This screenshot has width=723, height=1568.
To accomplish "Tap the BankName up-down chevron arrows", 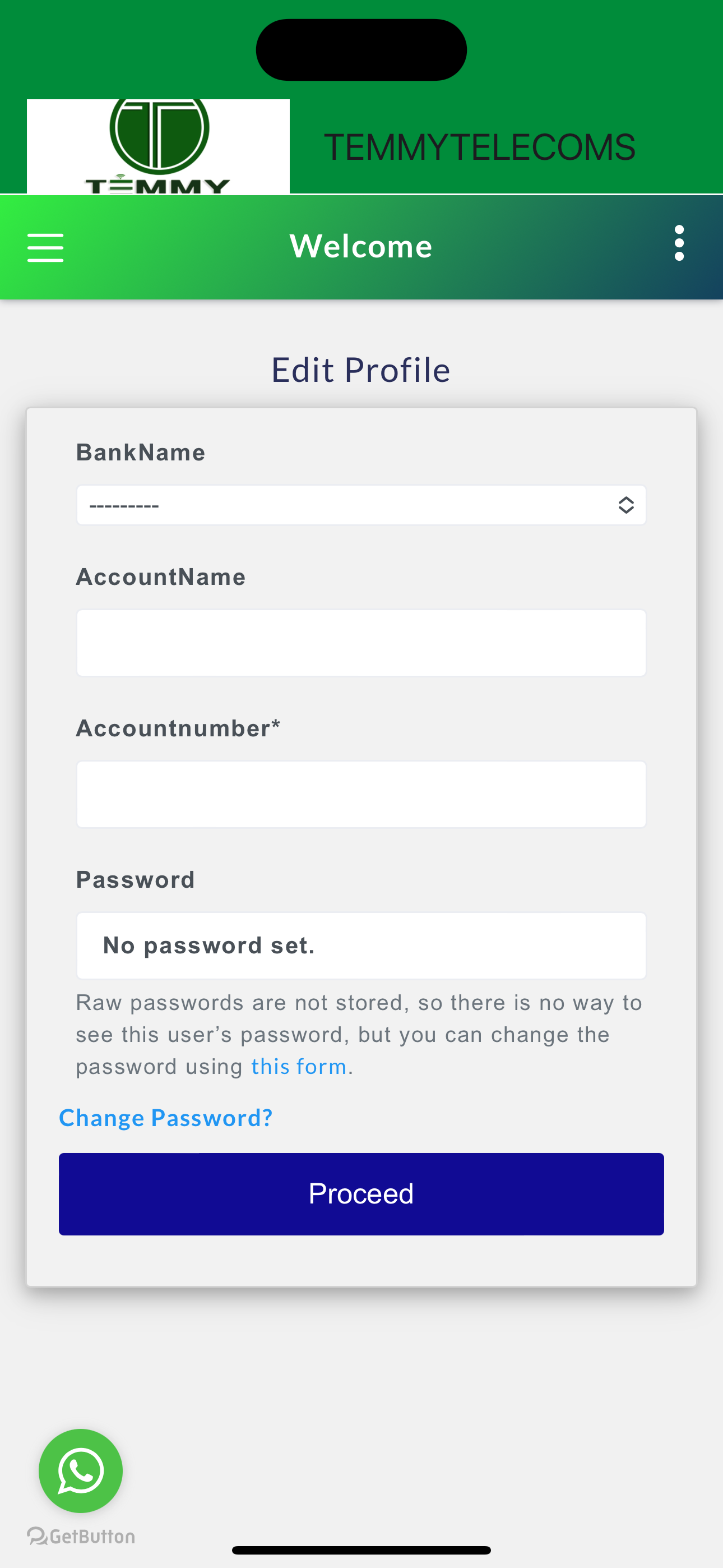I will (x=625, y=505).
